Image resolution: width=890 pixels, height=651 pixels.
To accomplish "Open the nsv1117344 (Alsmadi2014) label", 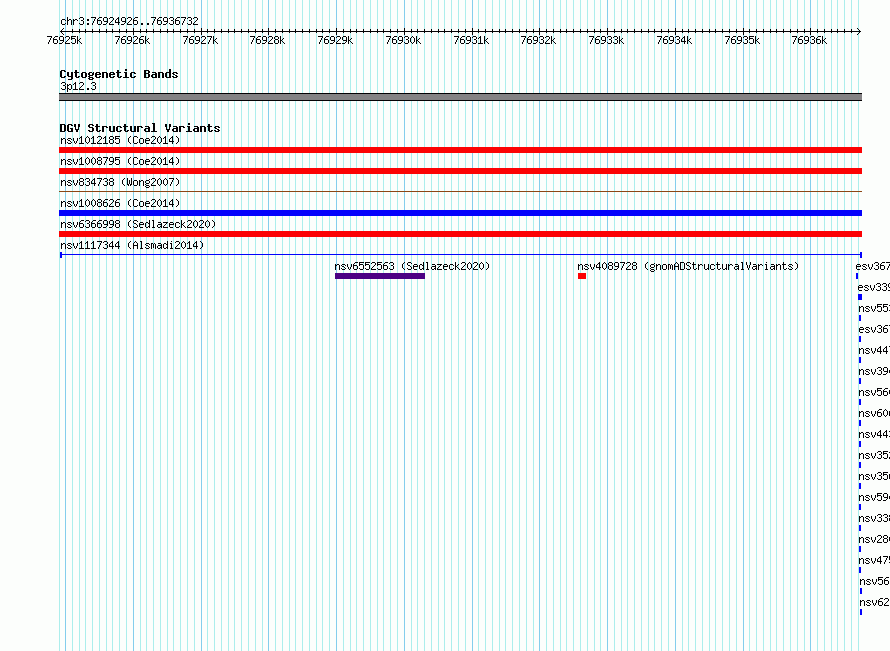I will (132, 245).
